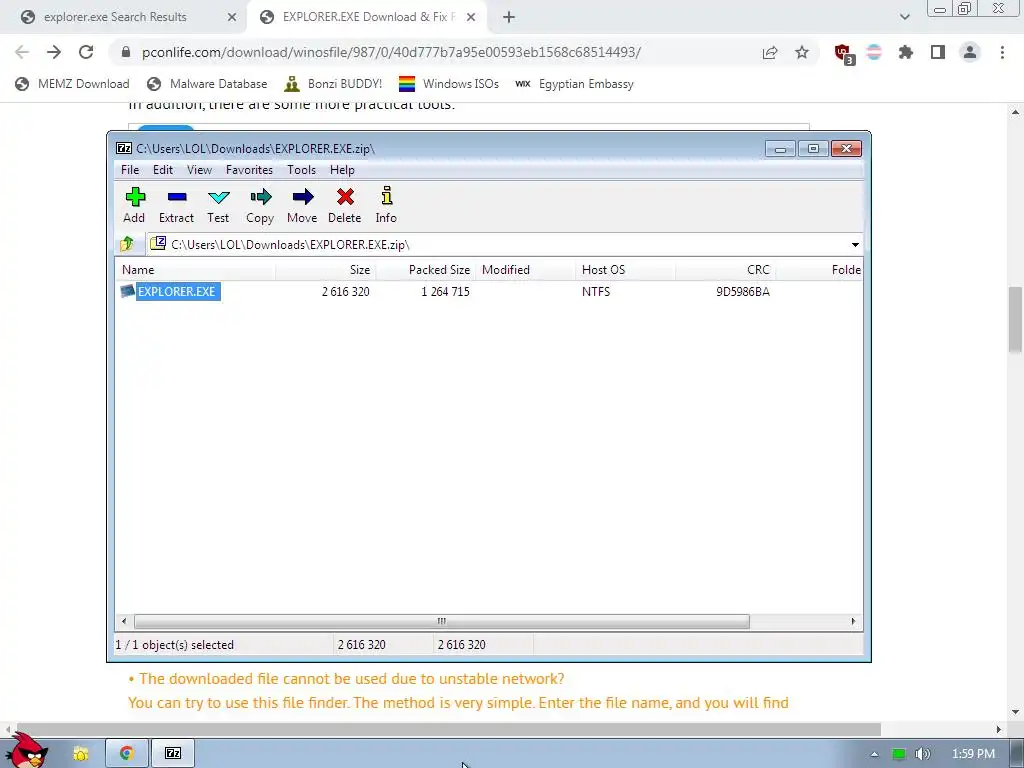Open the Tools menu in 7-Zip
Image resolution: width=1024 pixels, height=768 pixels.
pyautogui.click(x=301, y=170)
